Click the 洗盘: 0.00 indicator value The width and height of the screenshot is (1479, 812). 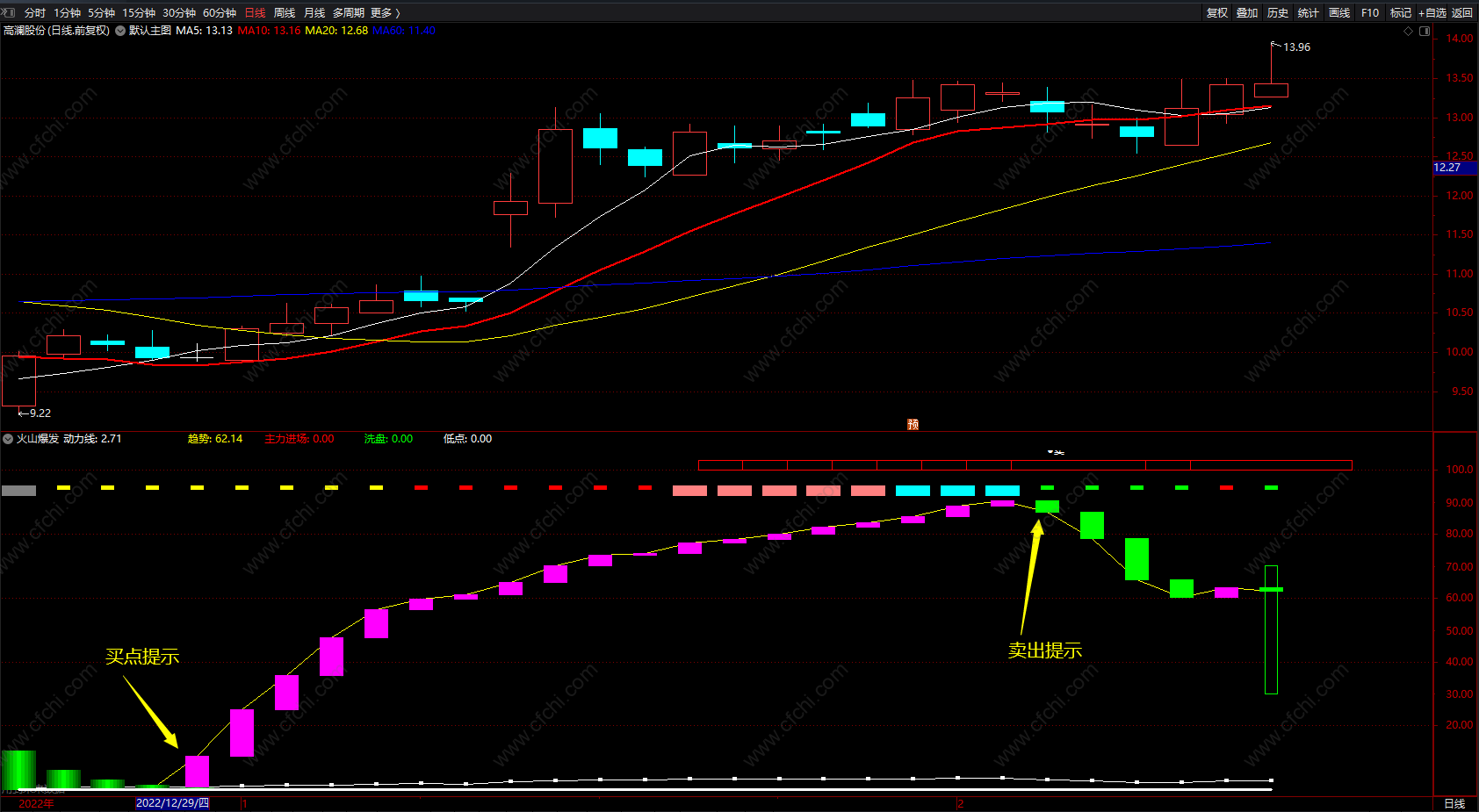click(388, 439)
